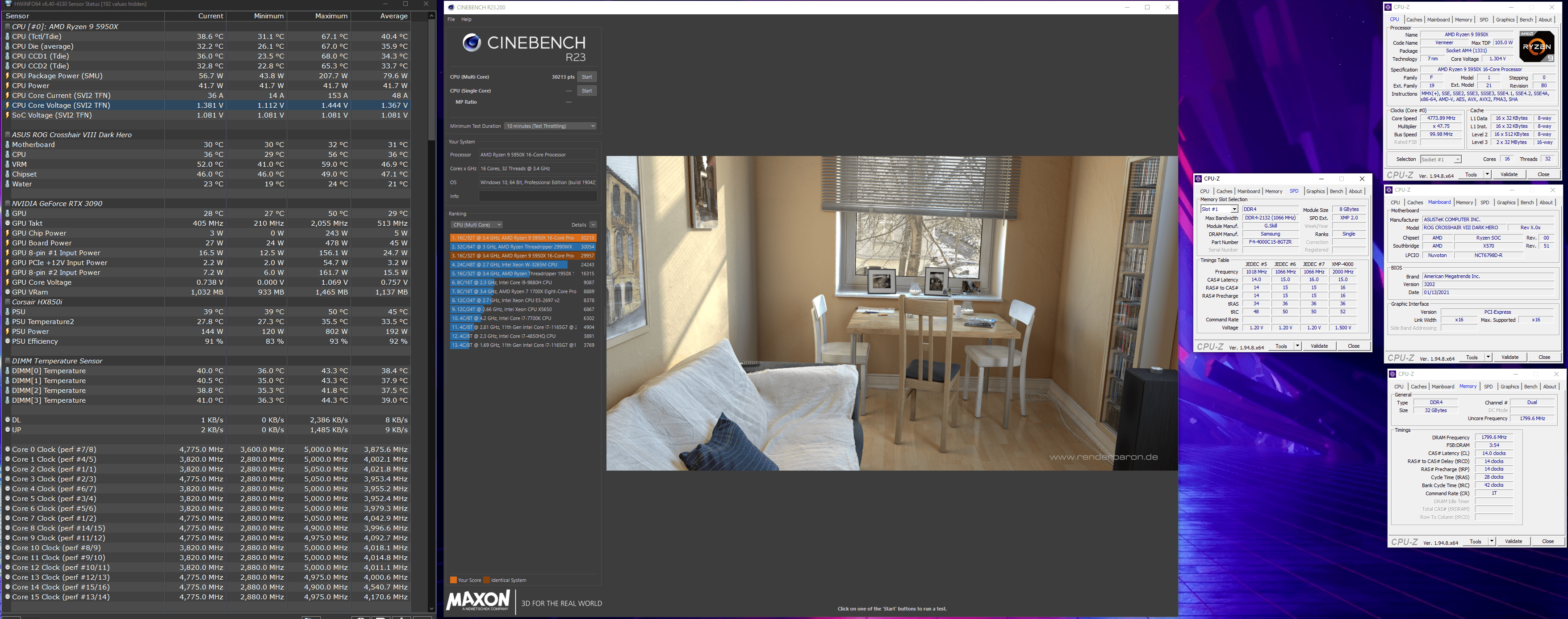
Task: Click the Average column header in HWiNFO
Action: pos(381,17)
